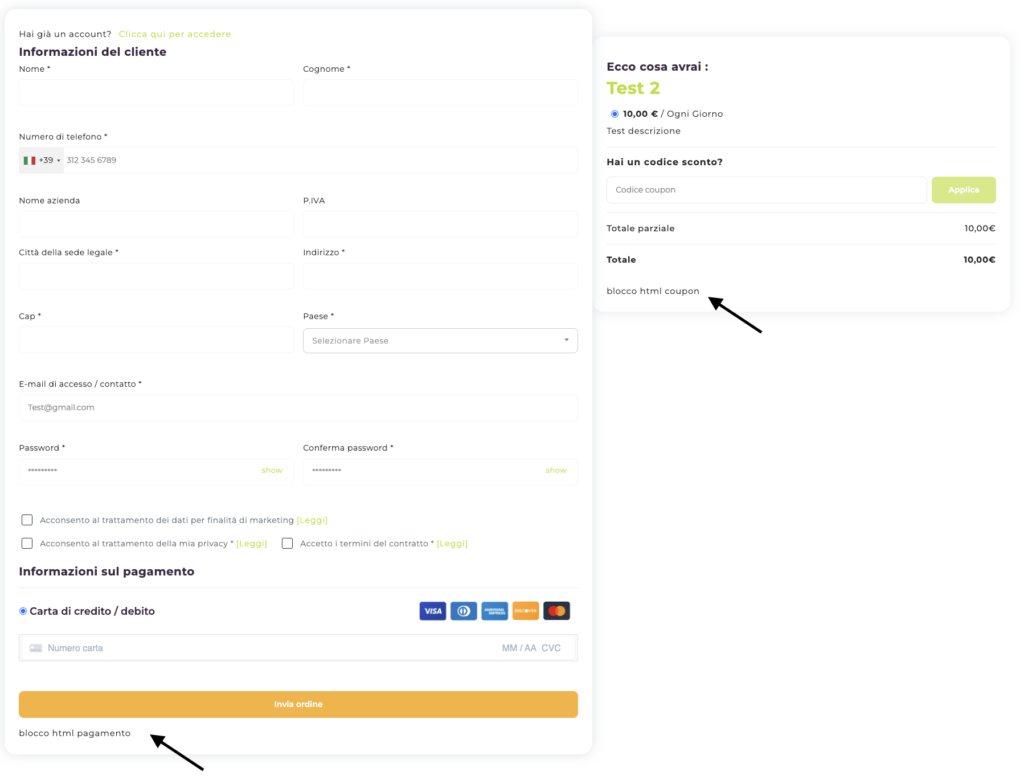1024x776 pixels.
Task: Show the Conferma password contents
Action: [x=556, y=470]
